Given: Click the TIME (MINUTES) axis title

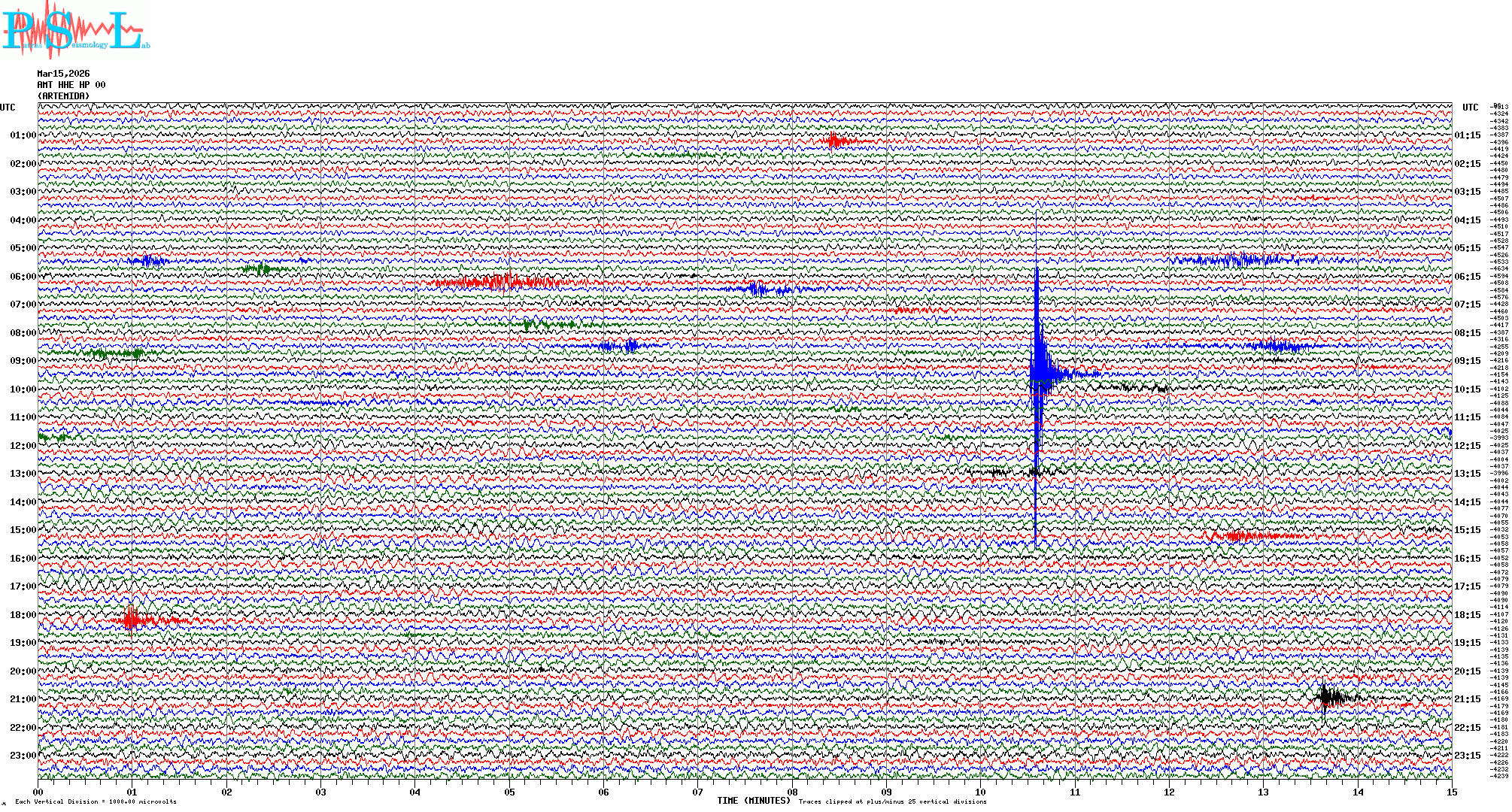Looking at the screenshot, I should [753, 801].
